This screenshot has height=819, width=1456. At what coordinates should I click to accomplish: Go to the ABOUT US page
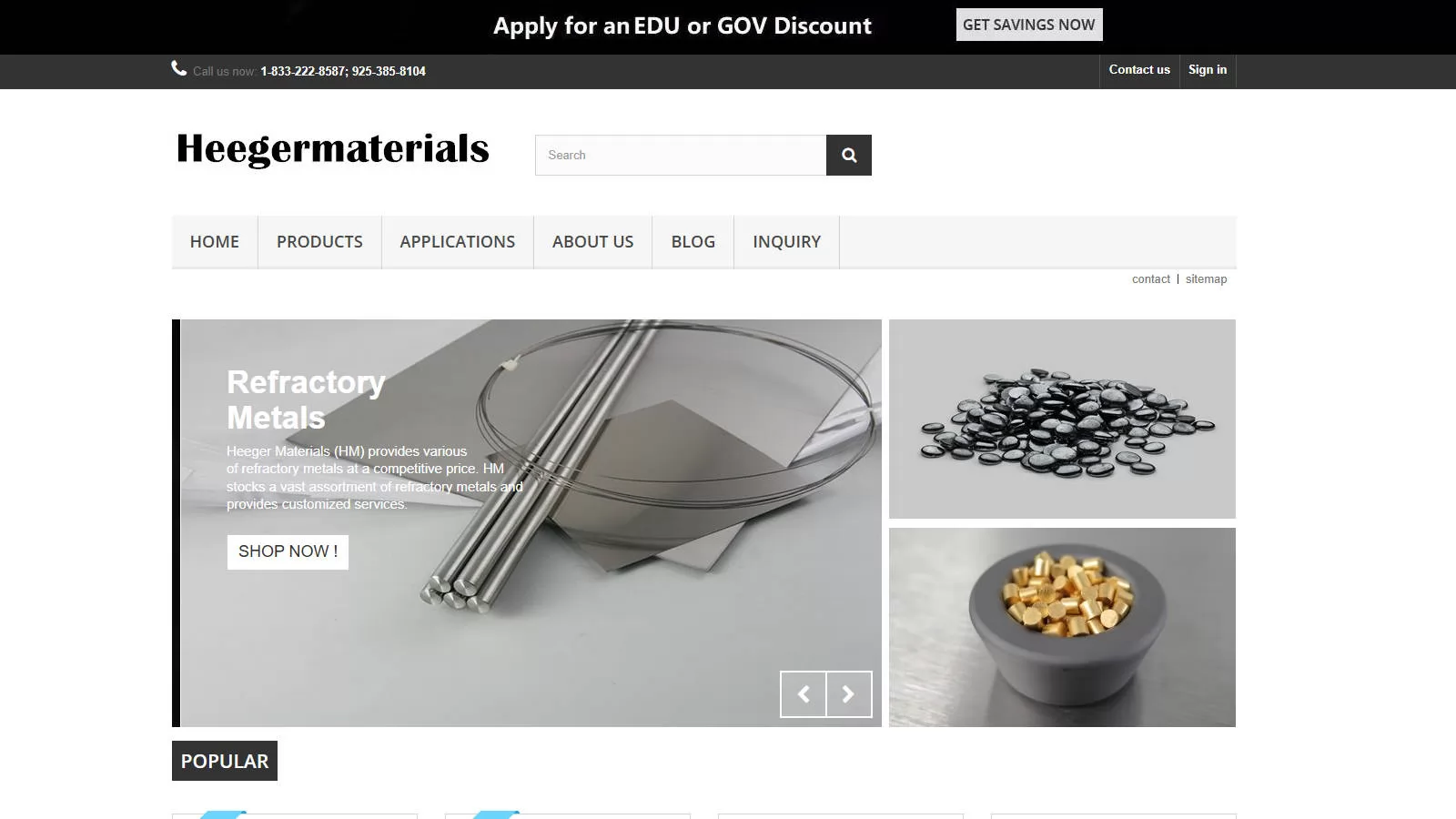593,242
